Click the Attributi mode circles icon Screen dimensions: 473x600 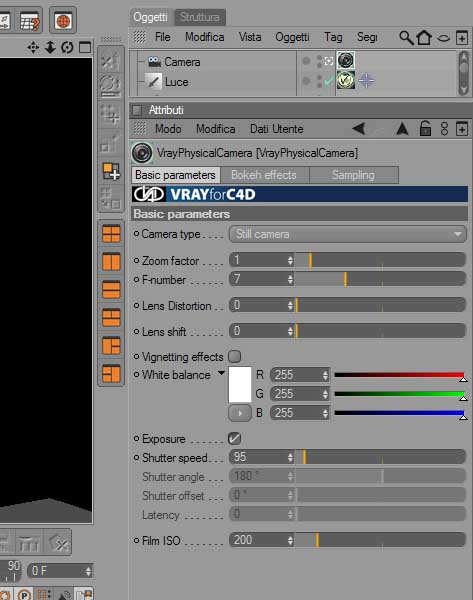[444, 129]
